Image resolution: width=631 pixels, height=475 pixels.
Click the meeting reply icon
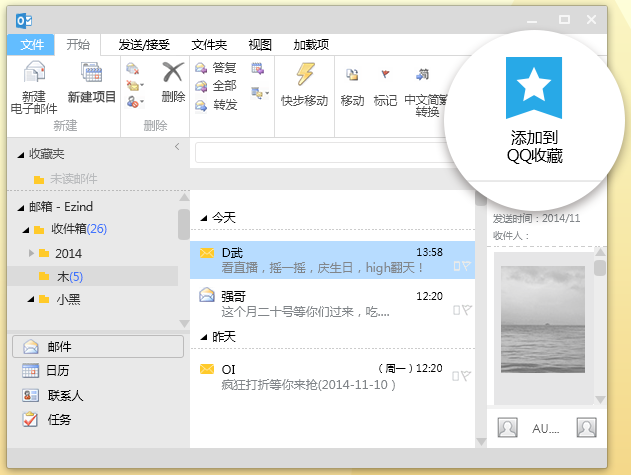click(x=258, y=69)
